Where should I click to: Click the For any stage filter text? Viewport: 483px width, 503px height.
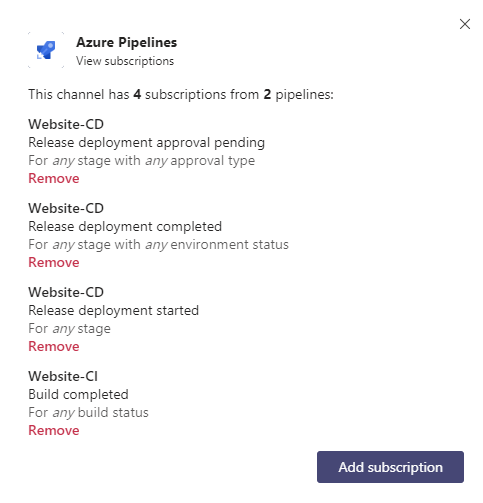69,329
